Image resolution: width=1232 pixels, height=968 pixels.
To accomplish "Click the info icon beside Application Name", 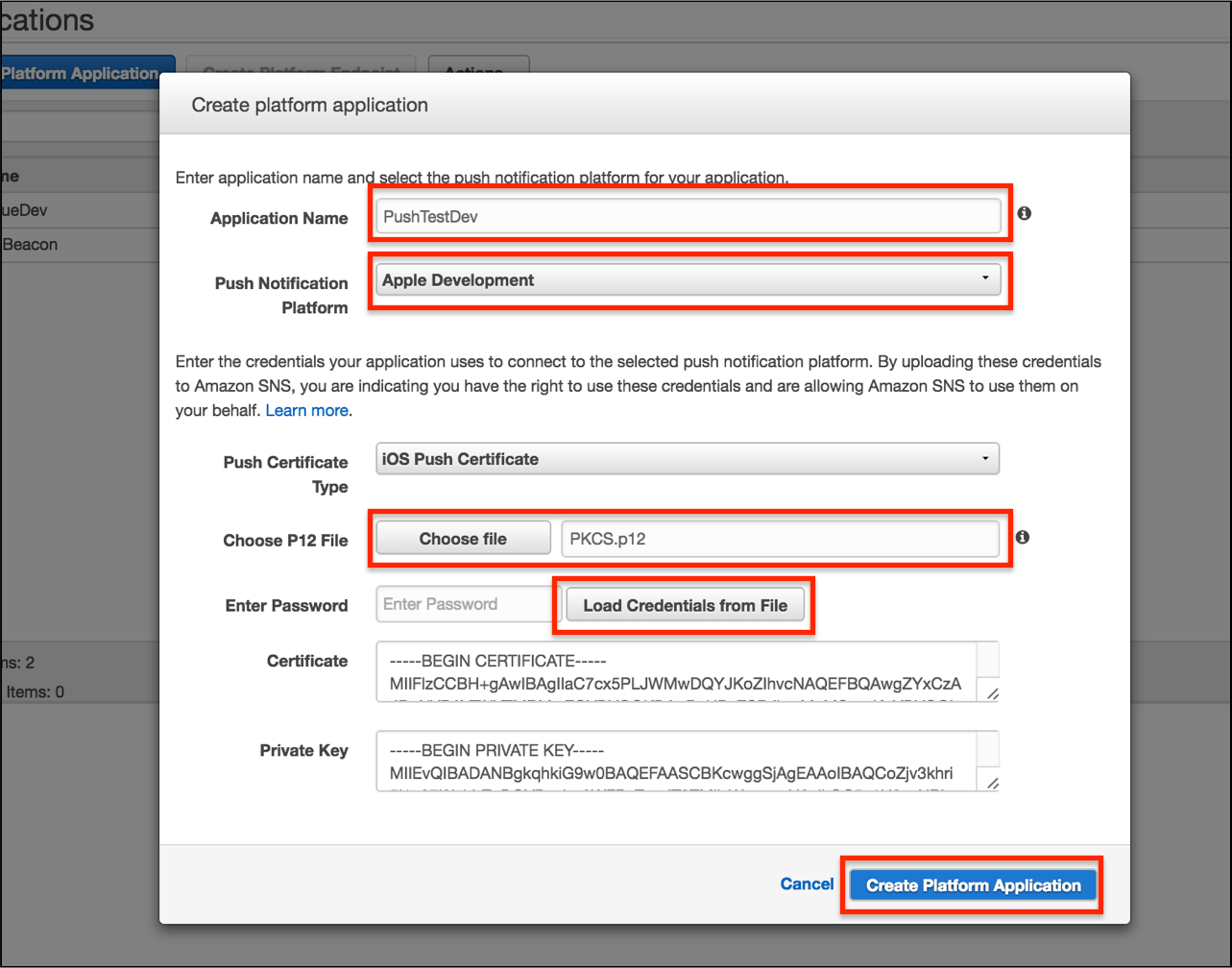I will 1024,214.
